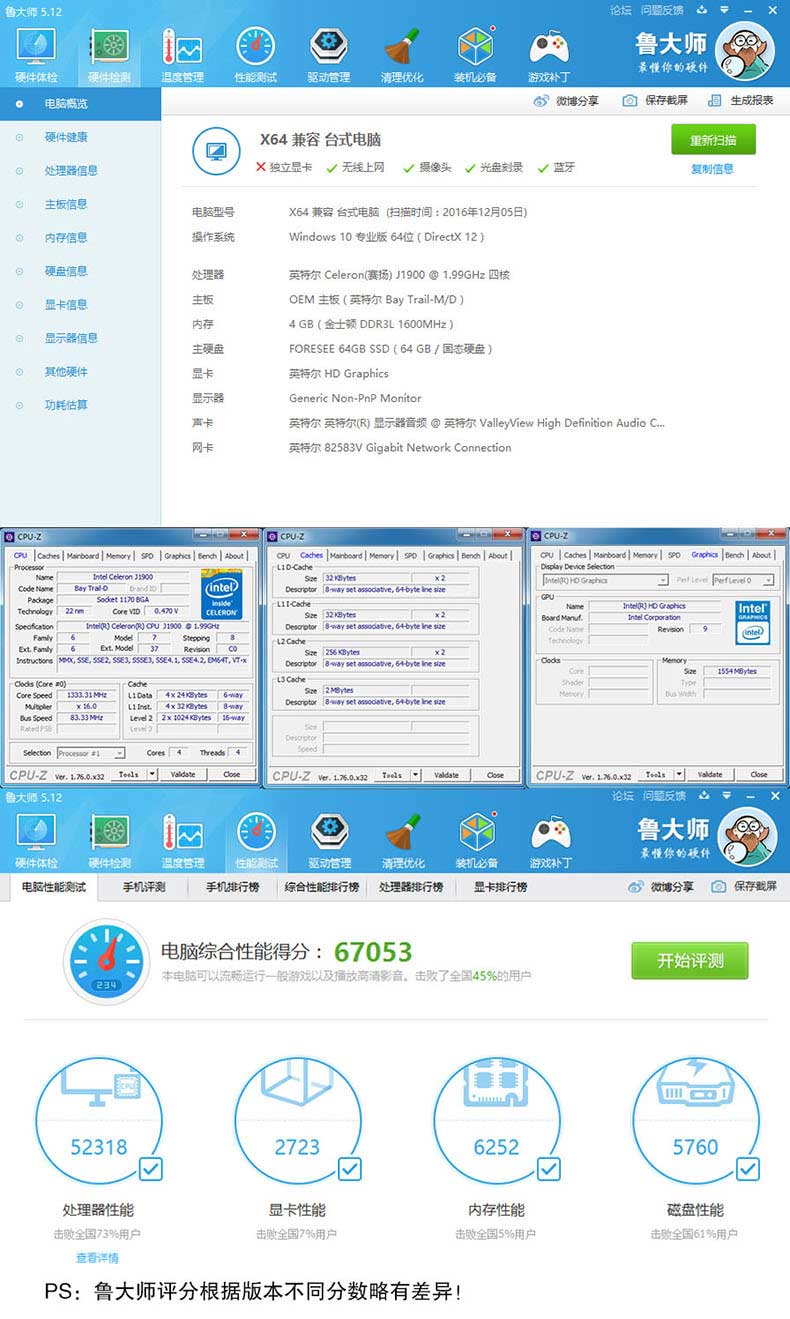
Task: Select the 电脑性能测试 tab
Action: 54,887
